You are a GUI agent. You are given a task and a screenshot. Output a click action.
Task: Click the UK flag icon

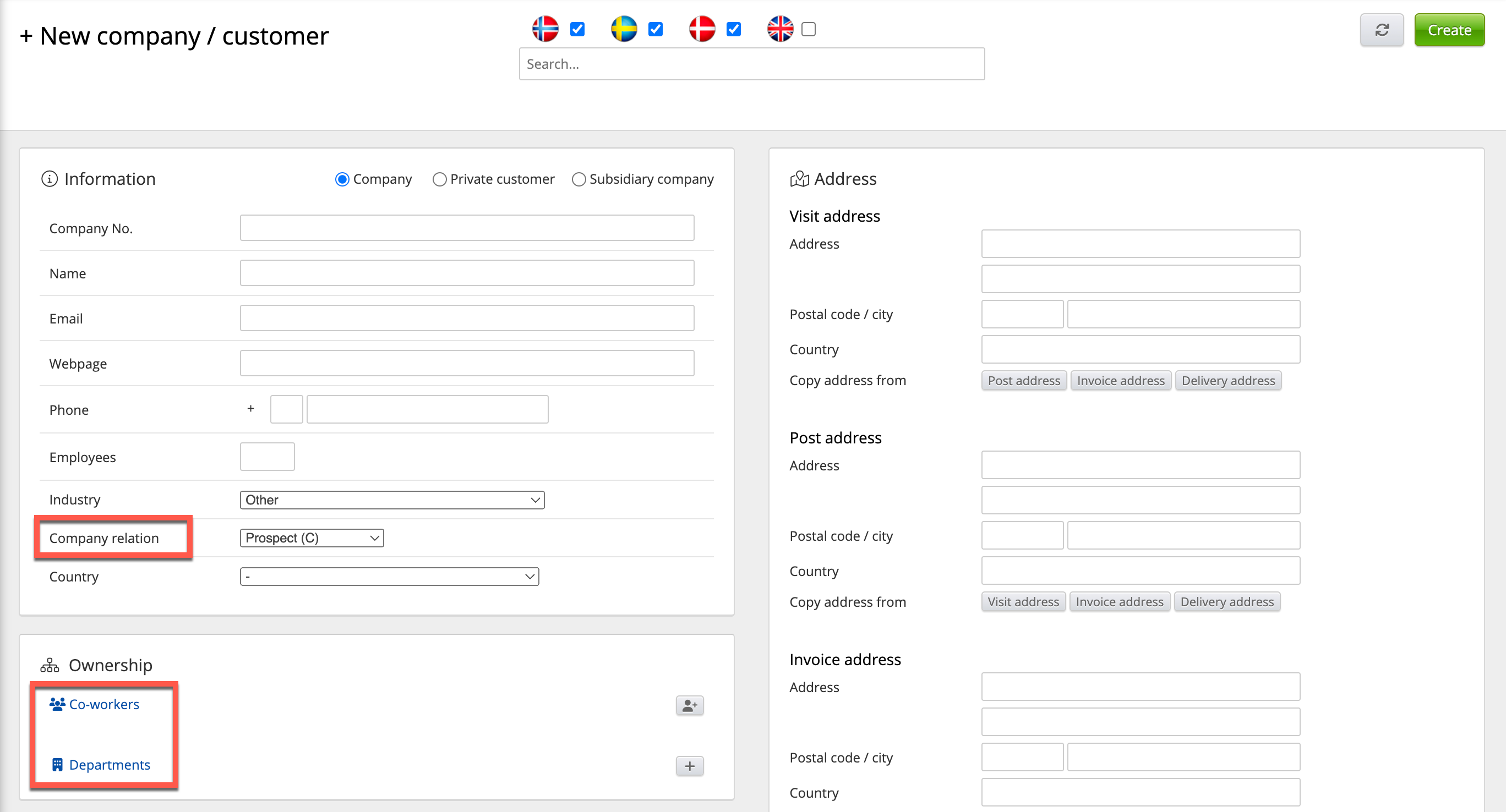(780, 29)
